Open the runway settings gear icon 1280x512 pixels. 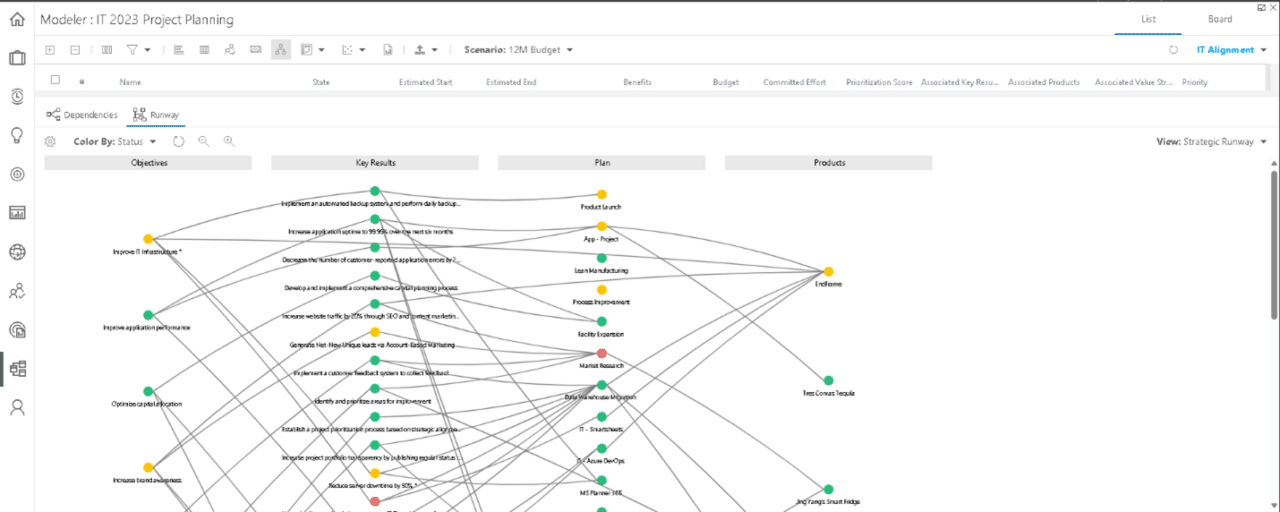tap(51, 142)
